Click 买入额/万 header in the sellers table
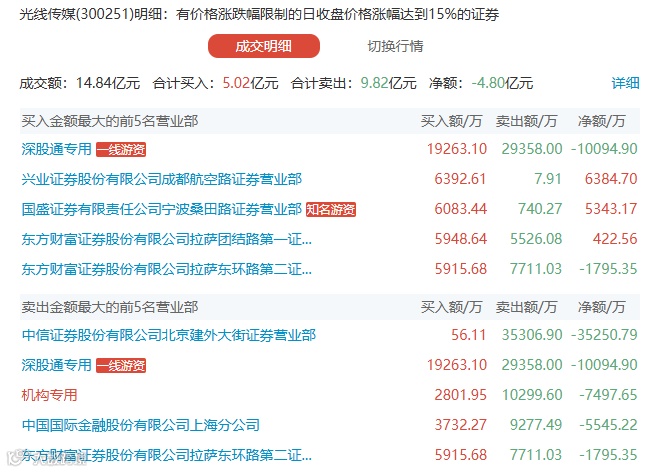657x472 pixels. (451, 307)
